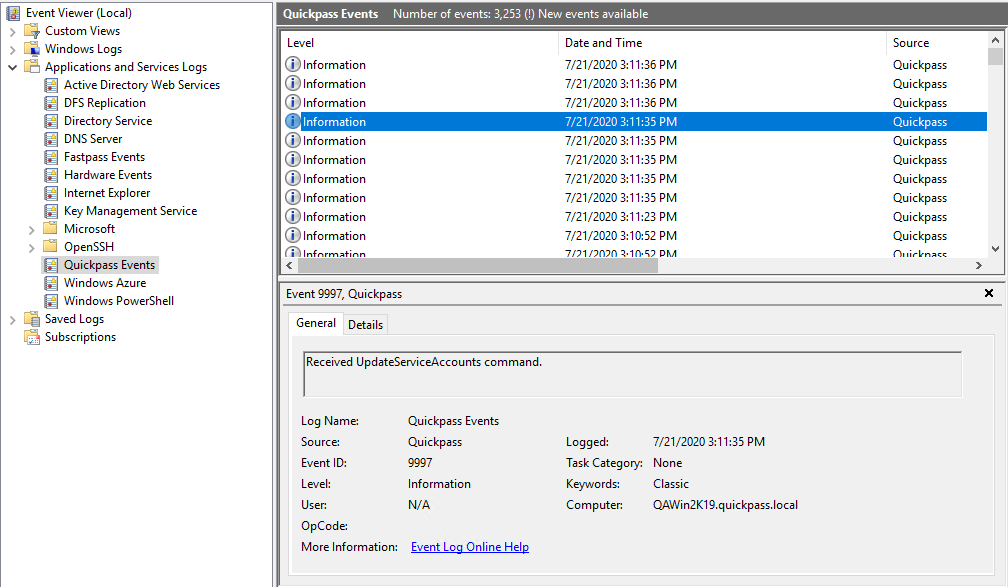Click the horizontal scroll left arrow

tap(289, 265)
